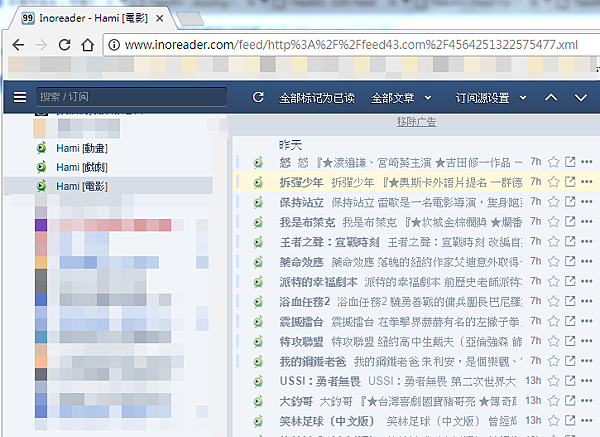Star the 怒 article
The height and width of the screenshot is (437, 600).
point(553,162)
